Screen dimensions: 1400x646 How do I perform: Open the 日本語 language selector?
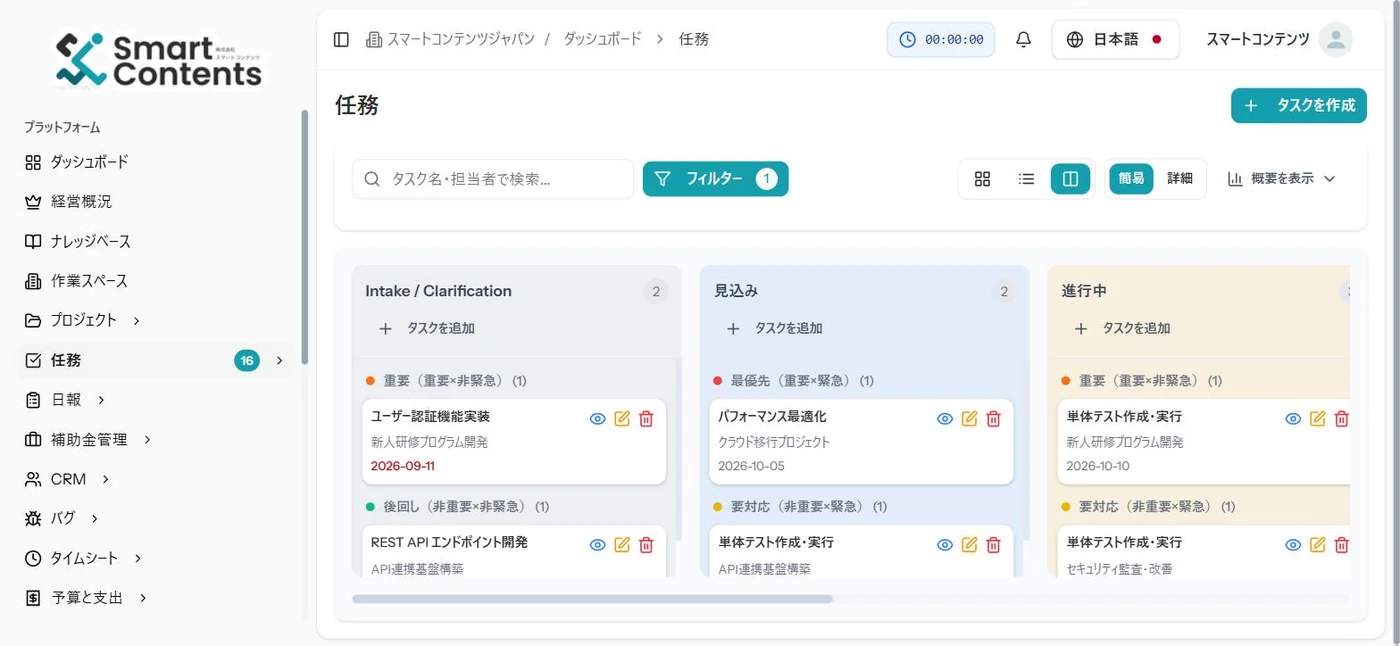1115,40
